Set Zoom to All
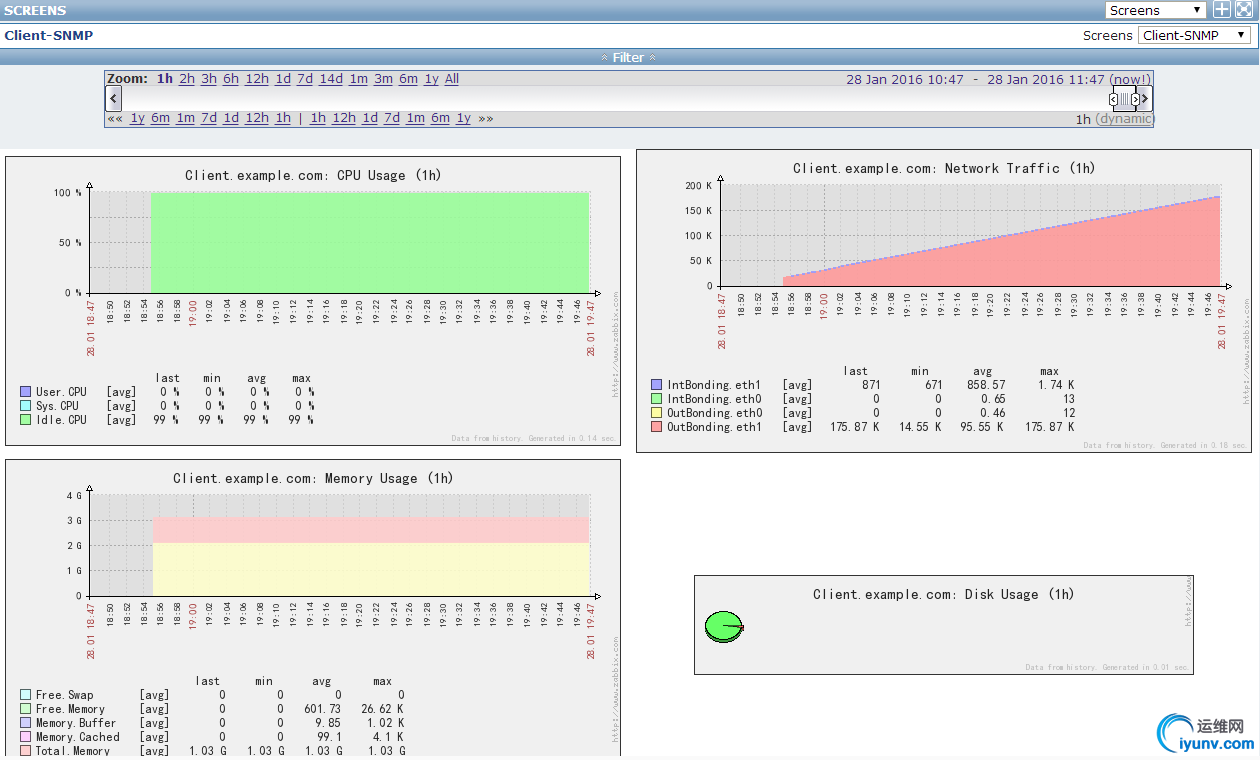The width and height of the screenshot is (1260, 760). point(452,79)
